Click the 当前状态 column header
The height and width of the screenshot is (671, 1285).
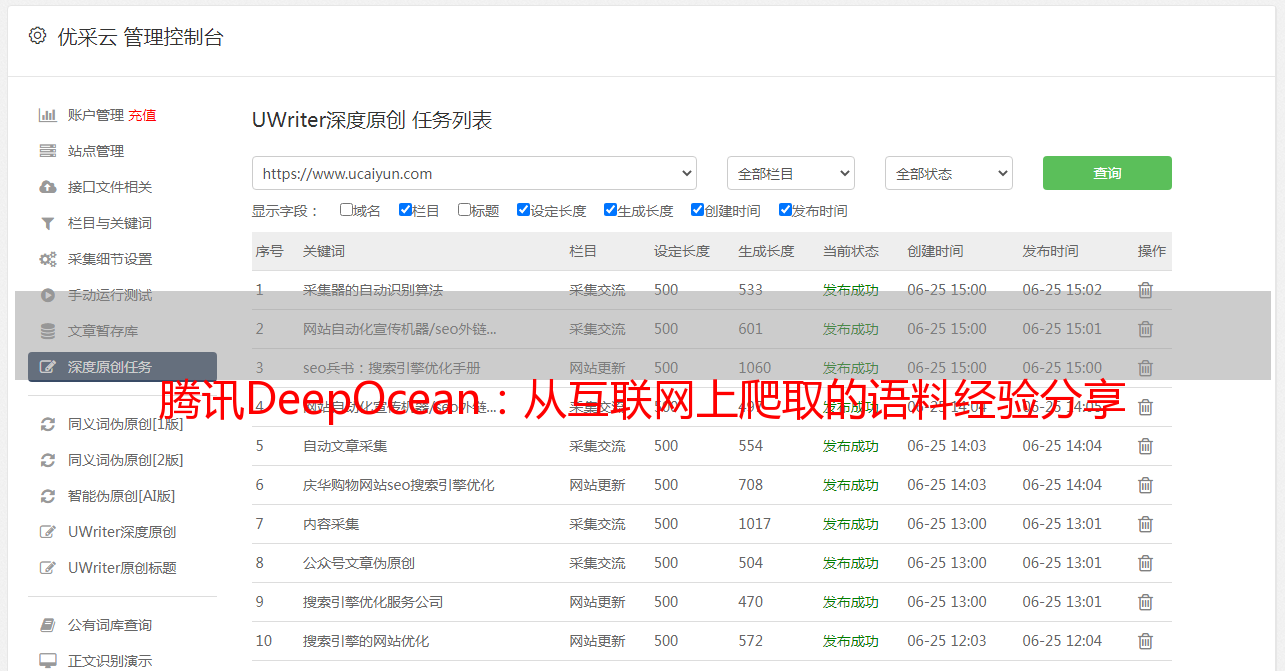tap(851, 251)
